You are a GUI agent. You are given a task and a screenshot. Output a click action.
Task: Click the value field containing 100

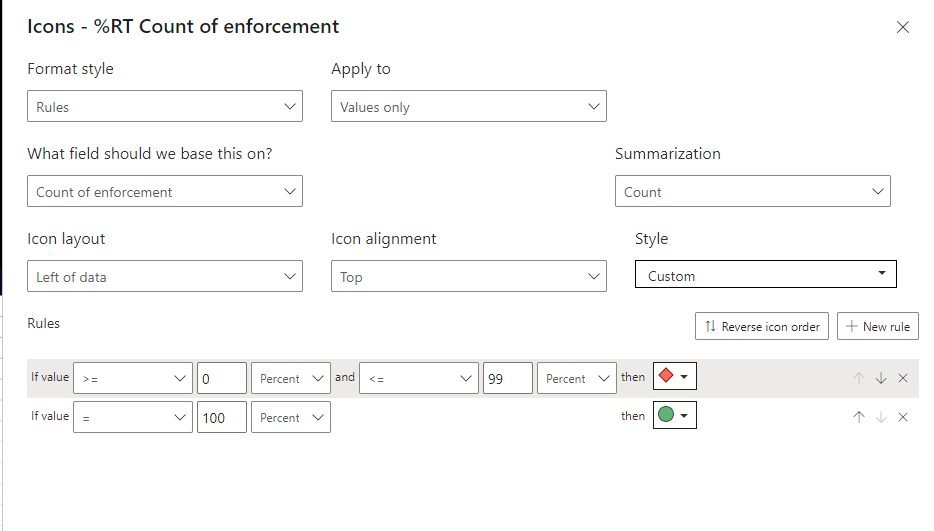tap(222, 417)
